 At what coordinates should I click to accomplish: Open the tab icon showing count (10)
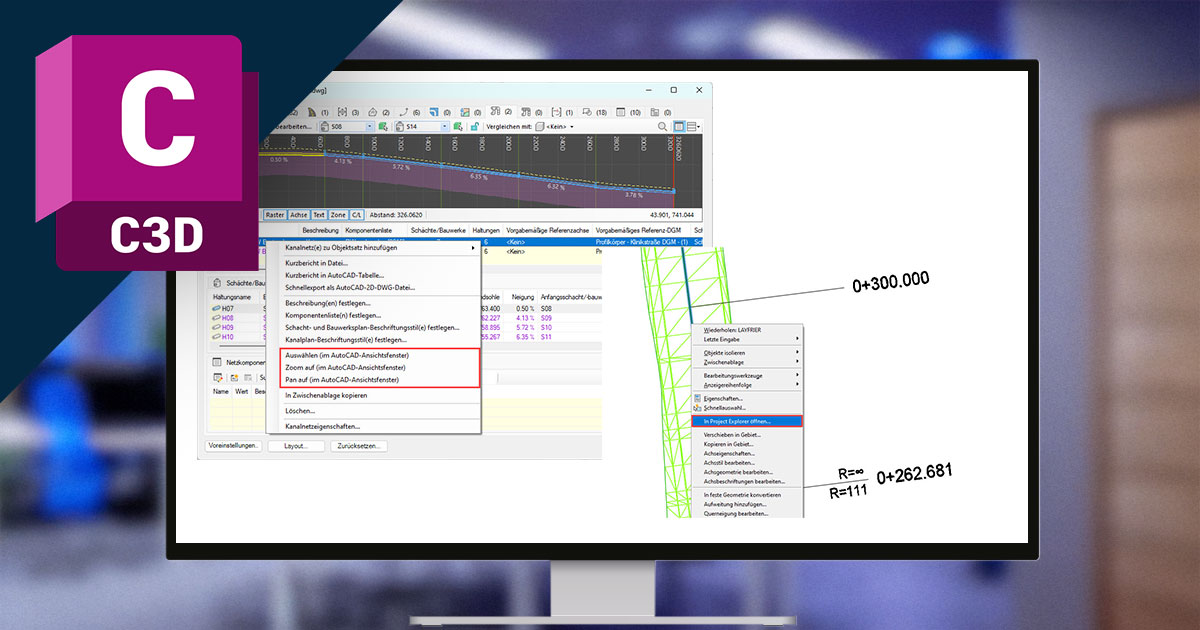pos(621,112)
